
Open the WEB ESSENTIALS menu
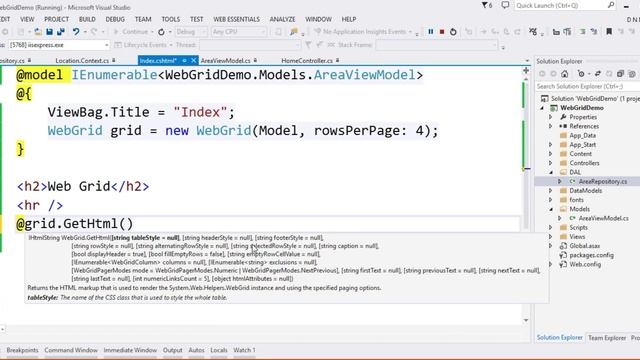click(x=236, y=19)
